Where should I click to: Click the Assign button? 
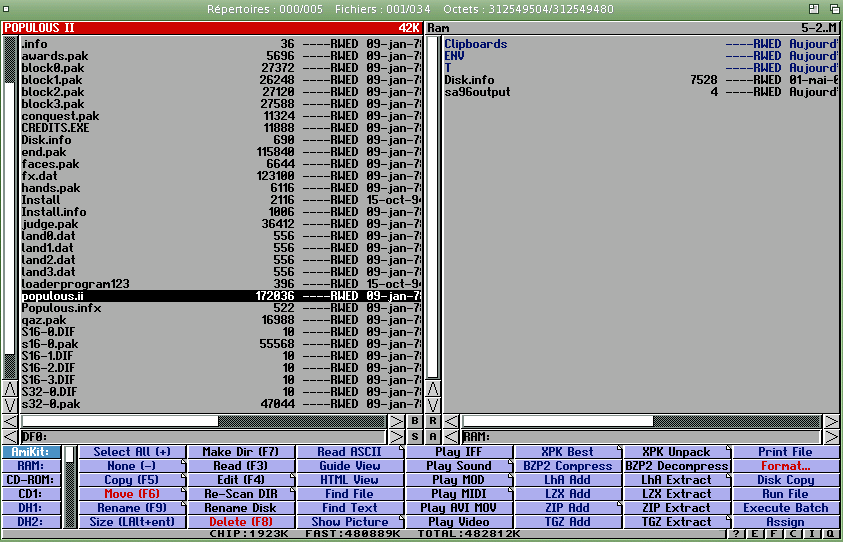pos(786,522)
